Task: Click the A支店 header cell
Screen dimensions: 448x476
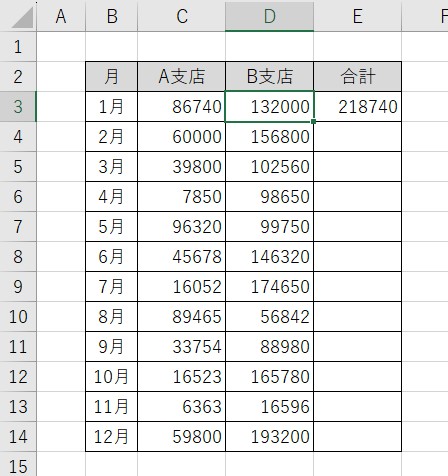Action: tap(182, 76)
